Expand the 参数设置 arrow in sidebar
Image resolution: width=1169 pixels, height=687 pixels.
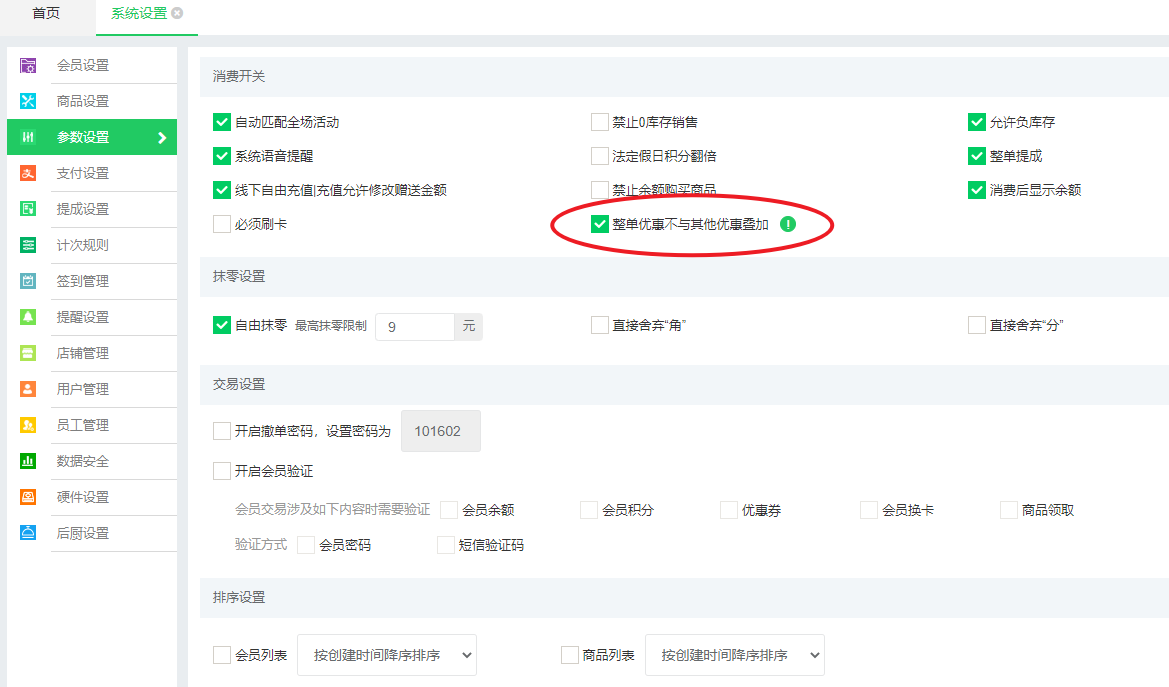tap(162, 138)
